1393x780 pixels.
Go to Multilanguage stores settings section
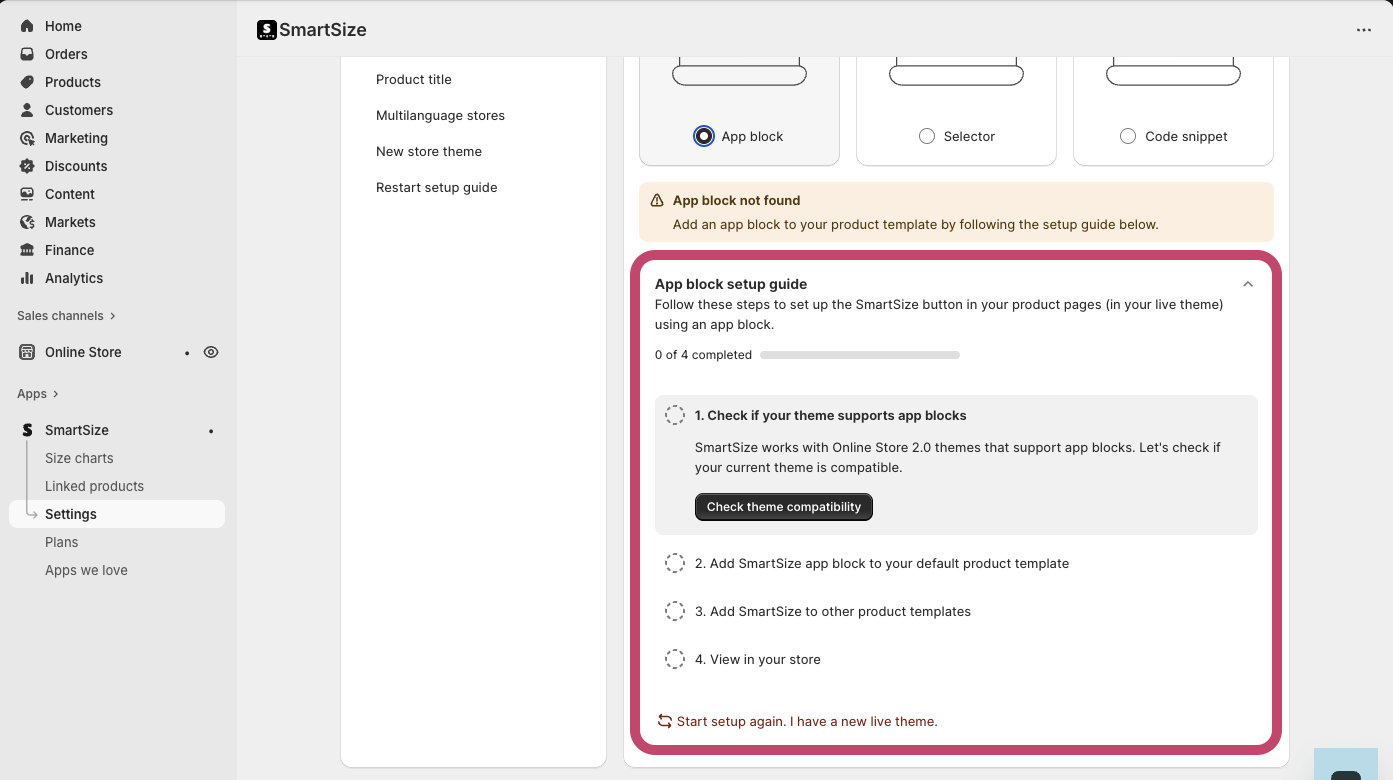pos(440,116)
